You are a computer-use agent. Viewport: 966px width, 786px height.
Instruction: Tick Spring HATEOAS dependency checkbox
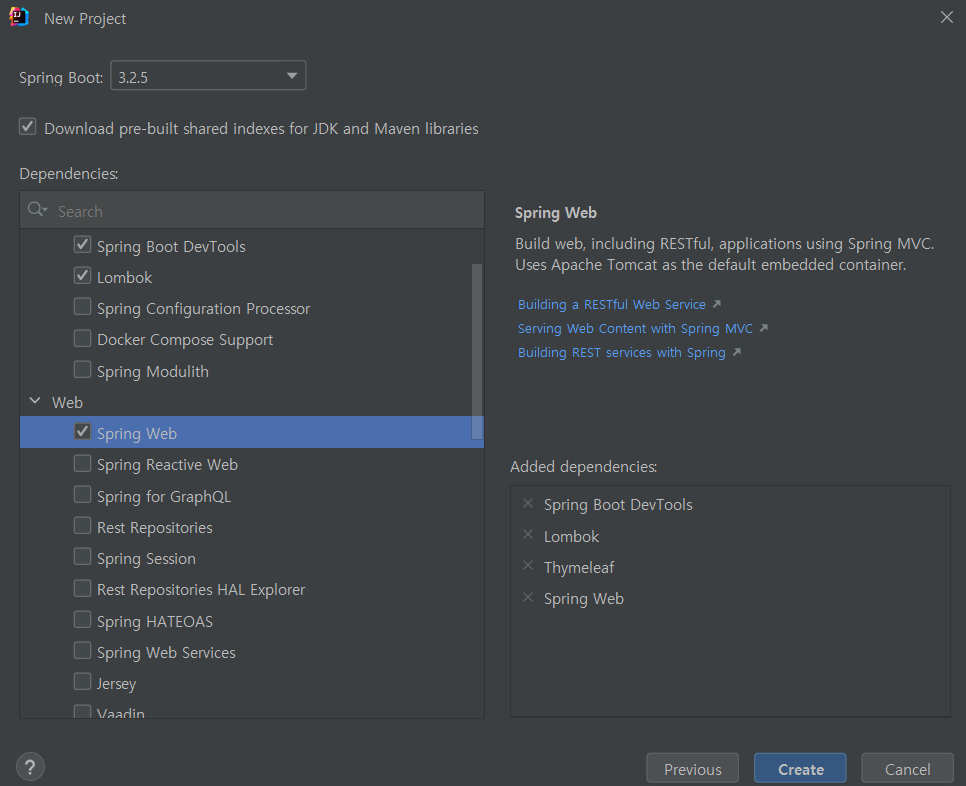tap(83, 620)
